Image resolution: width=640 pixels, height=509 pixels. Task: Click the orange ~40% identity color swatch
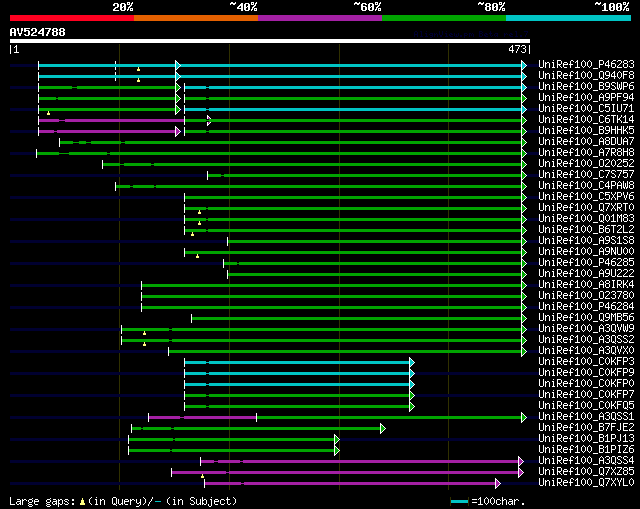[196, 18]
